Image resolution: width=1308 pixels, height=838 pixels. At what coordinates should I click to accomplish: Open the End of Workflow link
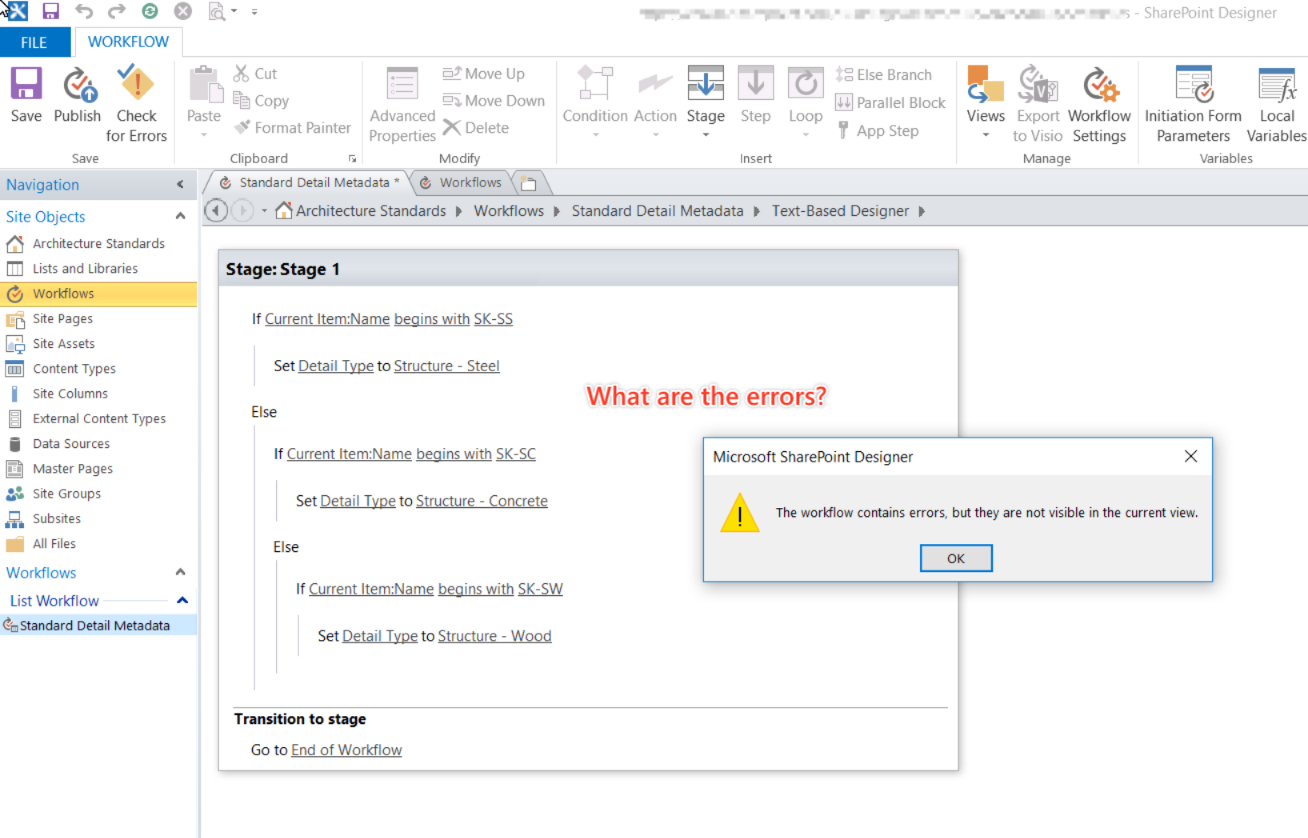[x=346, y=749]
